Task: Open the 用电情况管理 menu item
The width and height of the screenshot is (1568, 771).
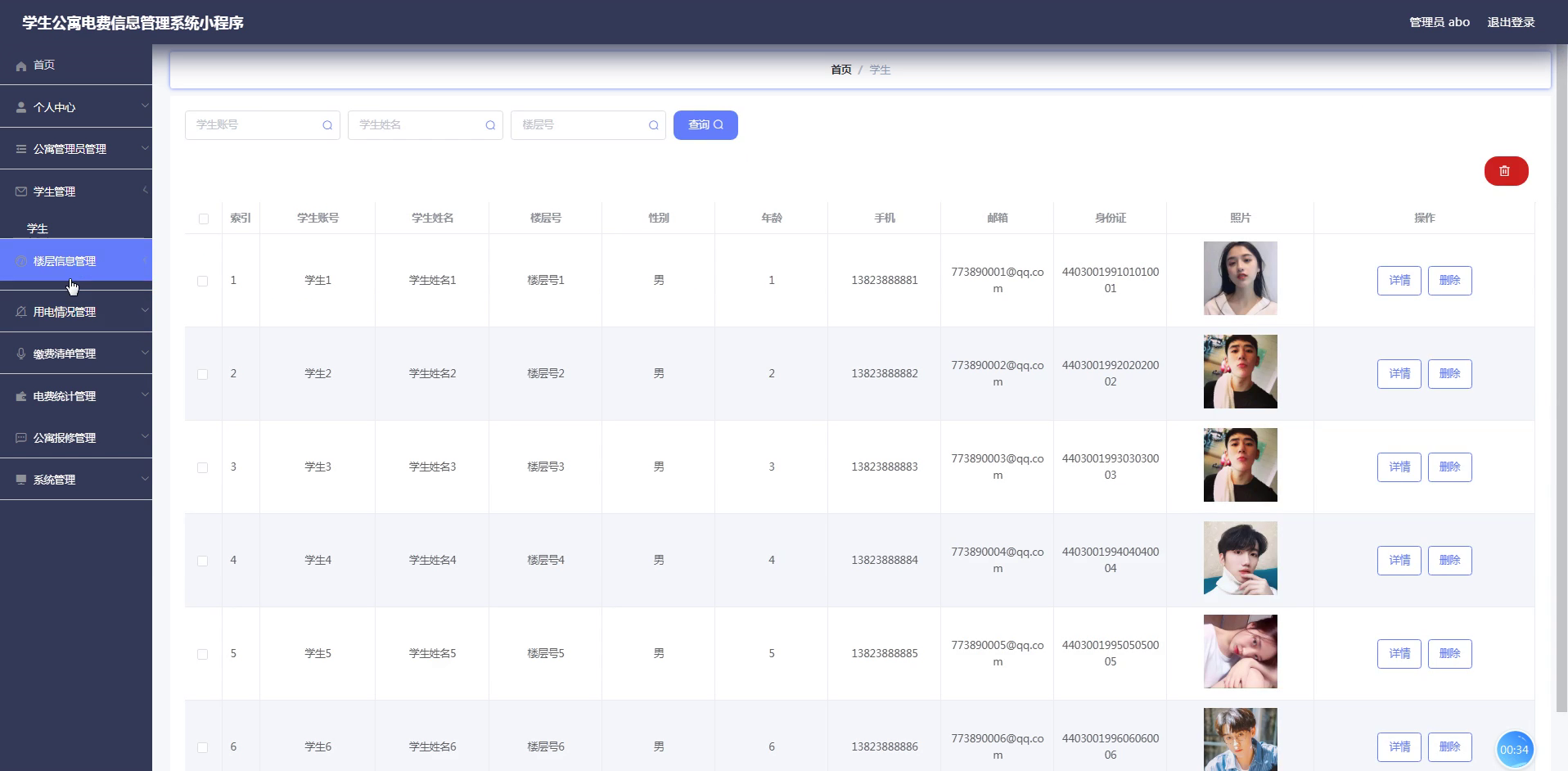Action: (x=76, y=311)
